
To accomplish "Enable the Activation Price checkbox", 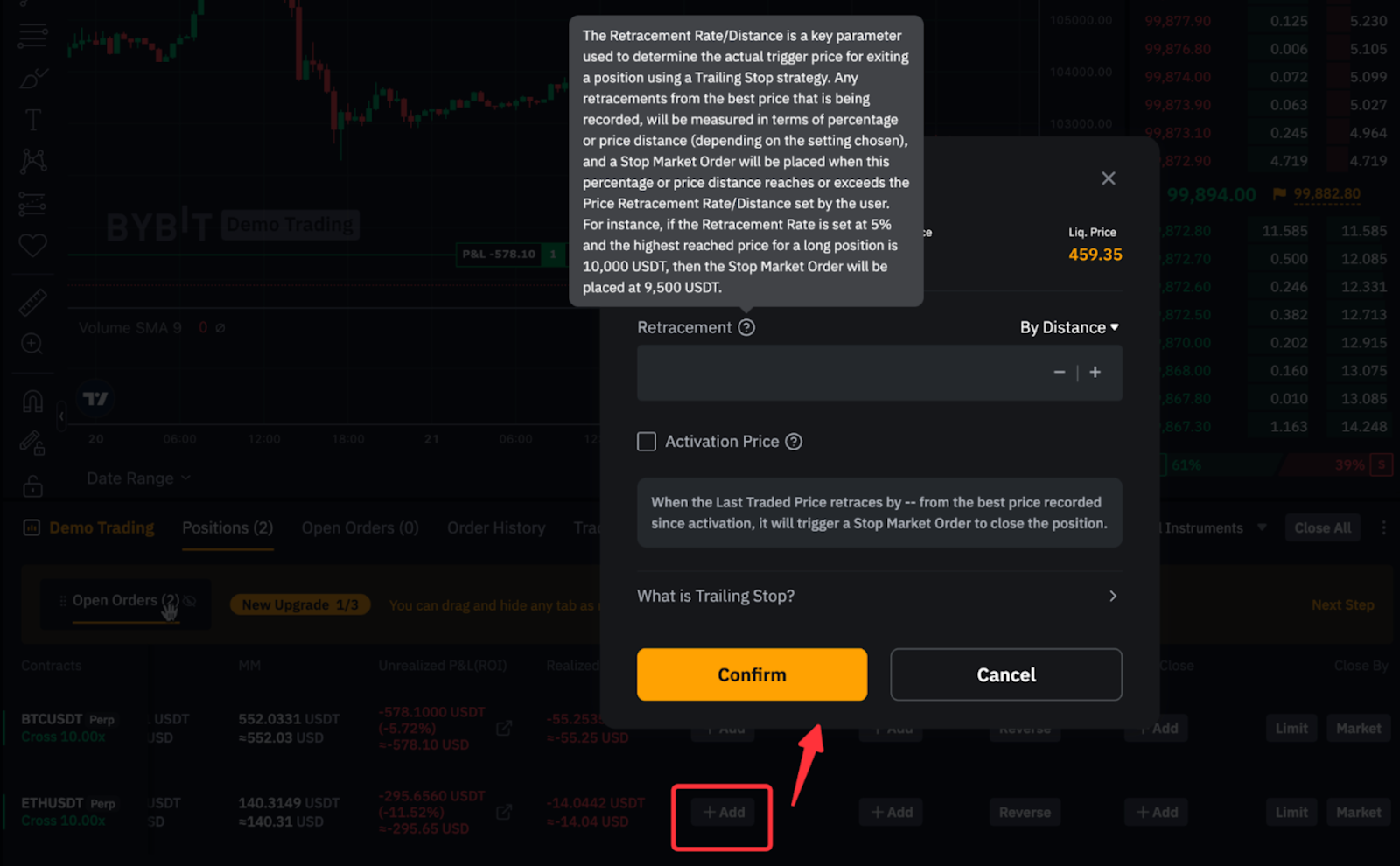I will point(647,442).
